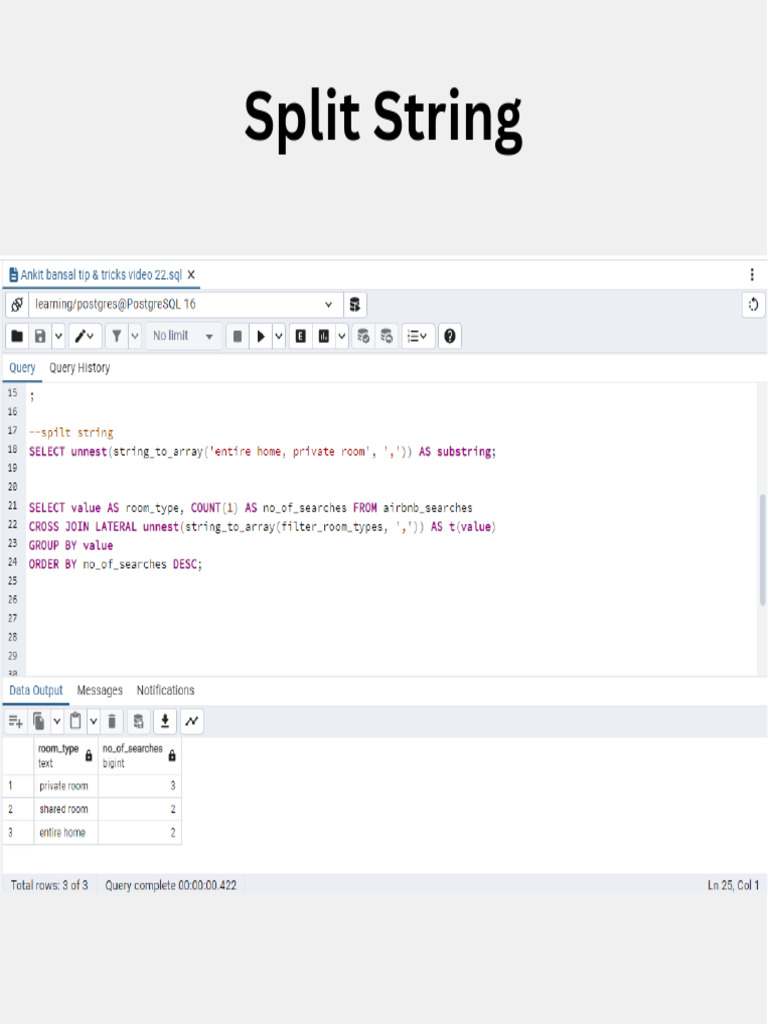Switch to the Query History tab

80,368
